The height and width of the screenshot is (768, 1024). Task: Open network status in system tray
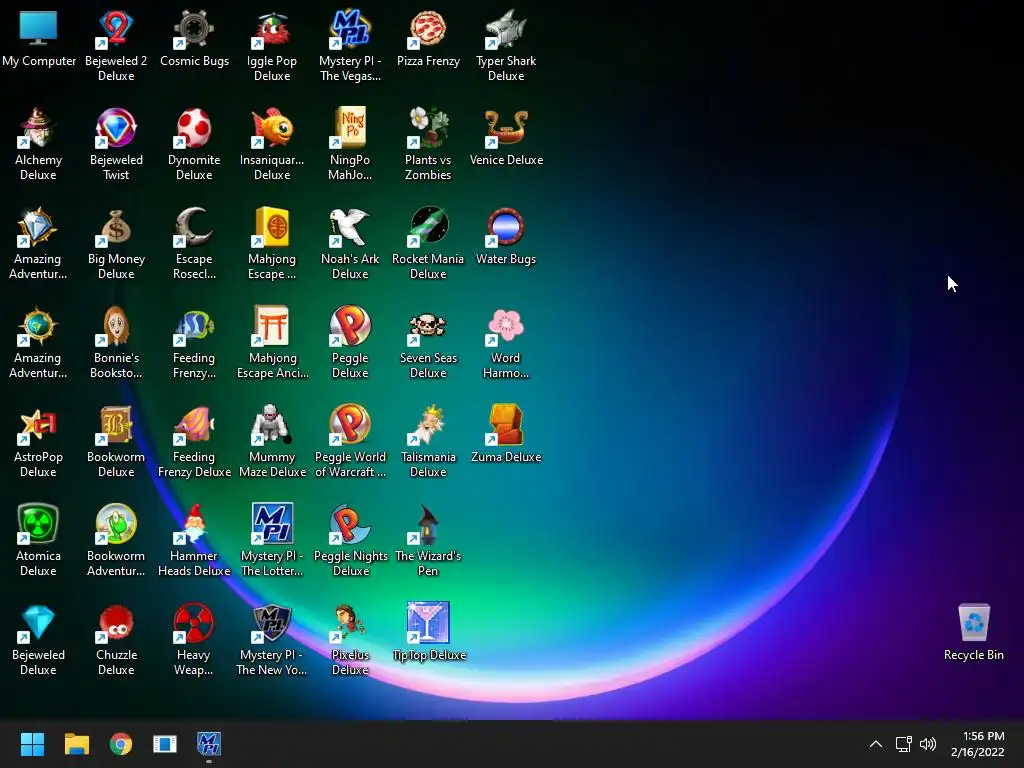click(903, 744)
